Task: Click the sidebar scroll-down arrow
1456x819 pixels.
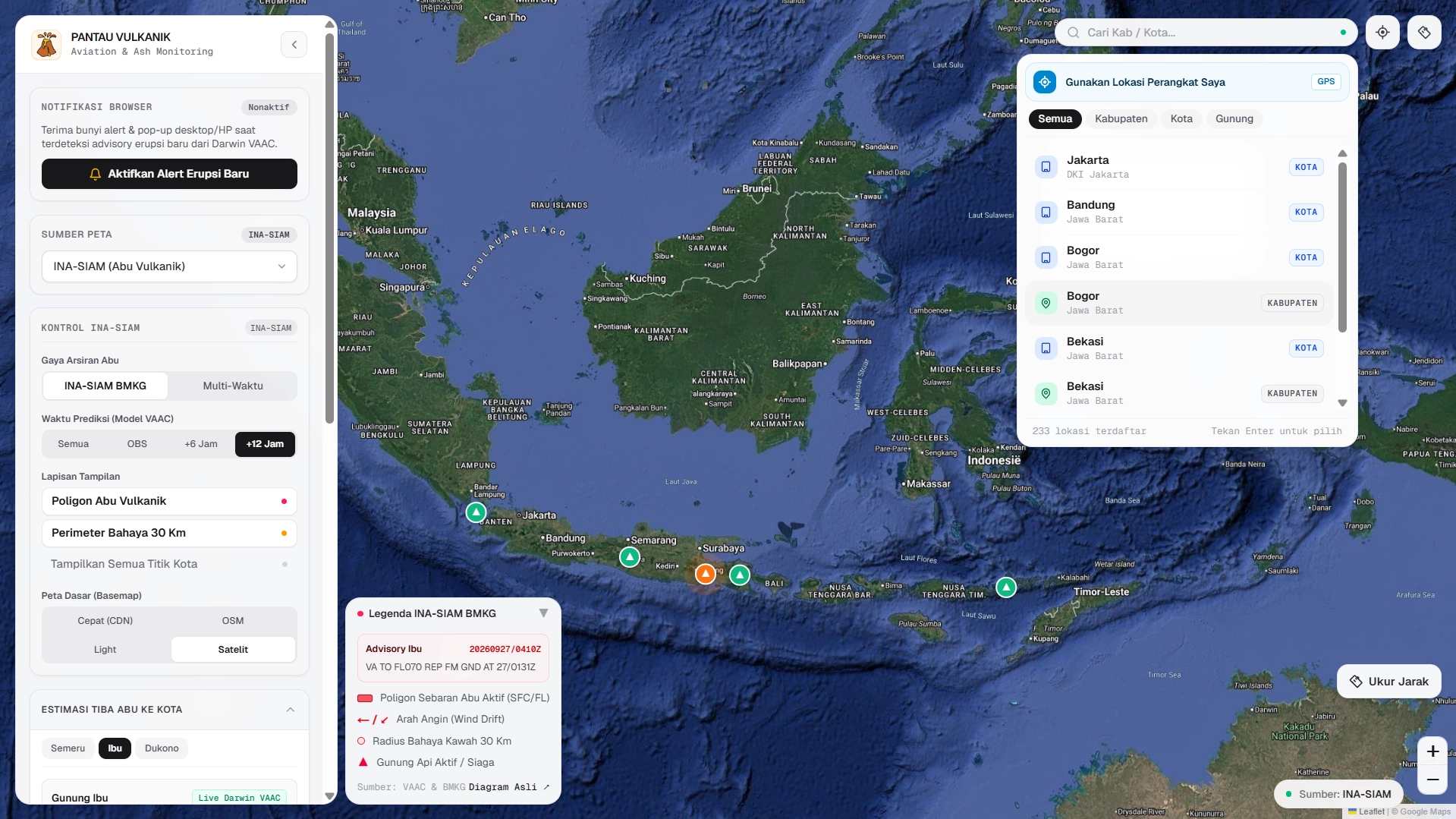Action: pyautogui.click(x=329, y=796)
